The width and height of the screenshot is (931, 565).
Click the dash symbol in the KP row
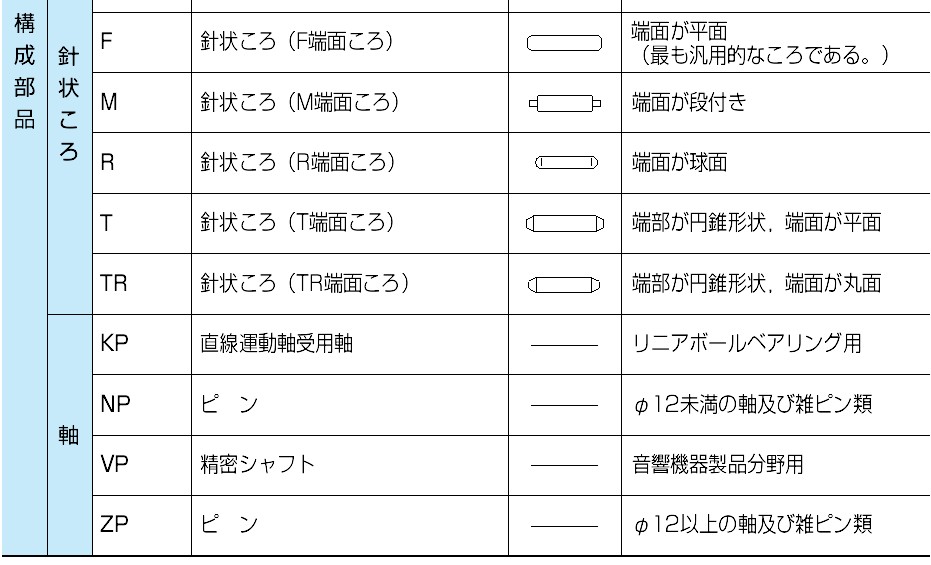point(564,345)
